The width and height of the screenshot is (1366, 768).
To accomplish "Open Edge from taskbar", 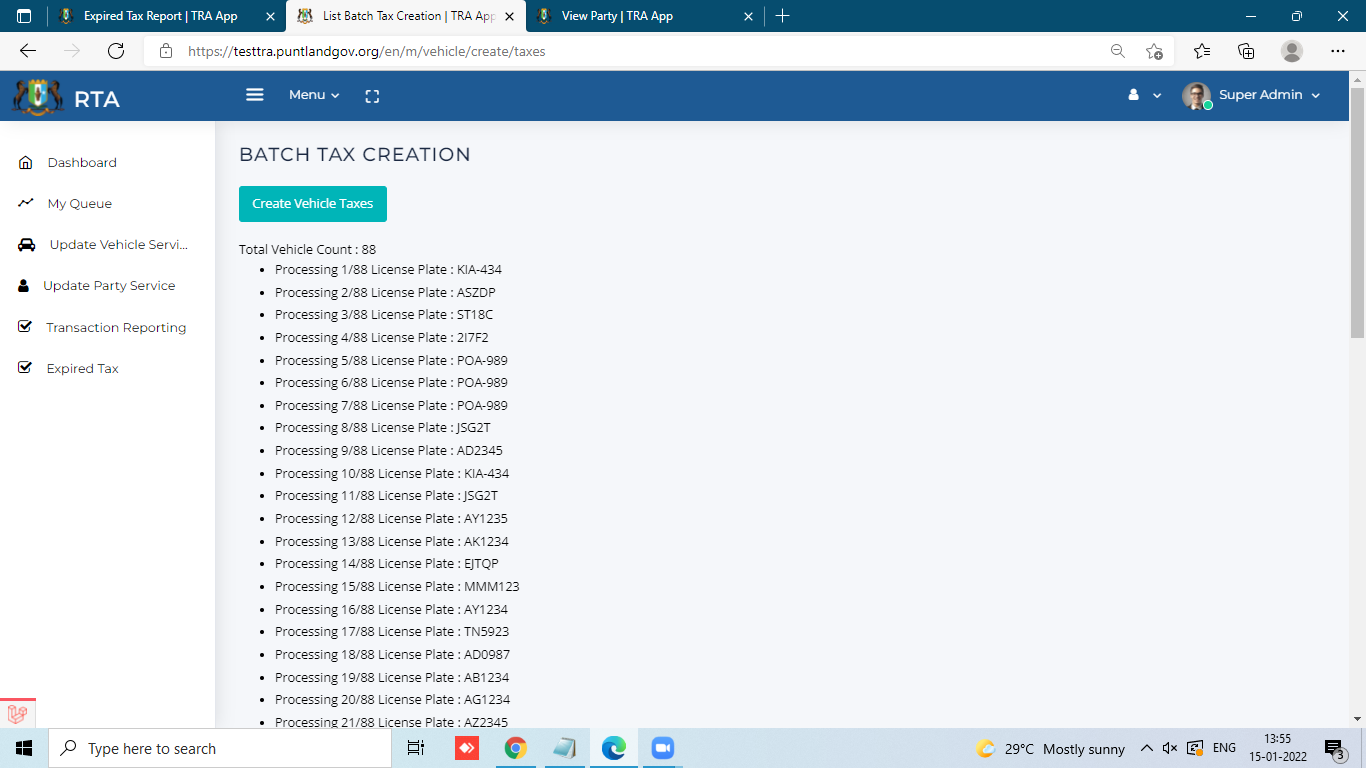I will 613,748.
